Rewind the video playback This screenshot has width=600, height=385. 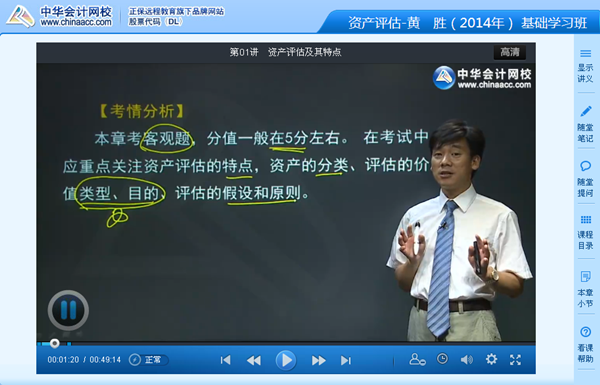pos(254,360)
